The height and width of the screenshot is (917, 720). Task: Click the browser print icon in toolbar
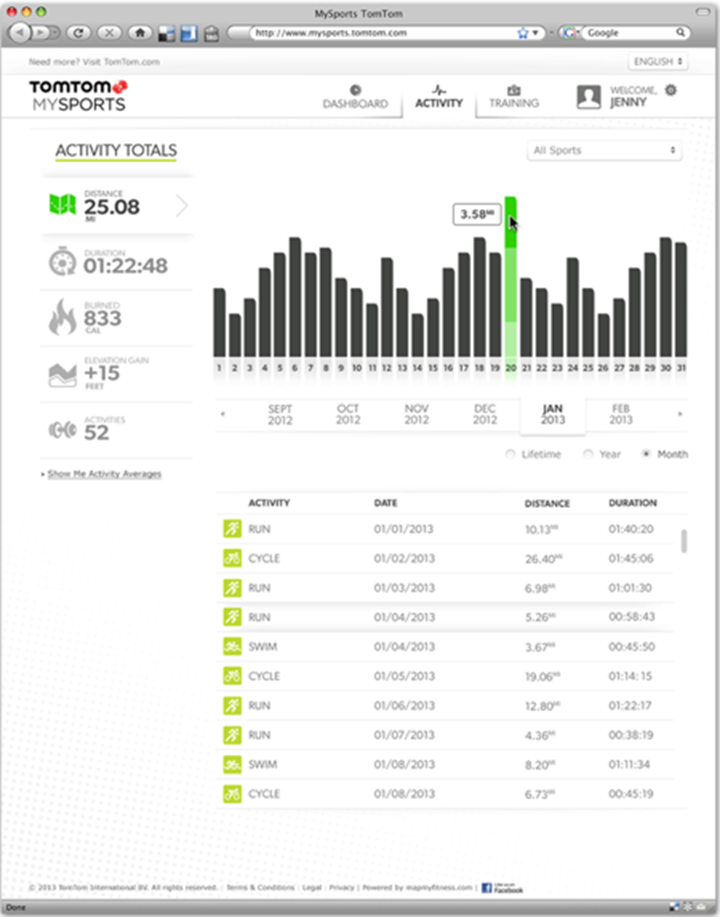coord(211,33)
